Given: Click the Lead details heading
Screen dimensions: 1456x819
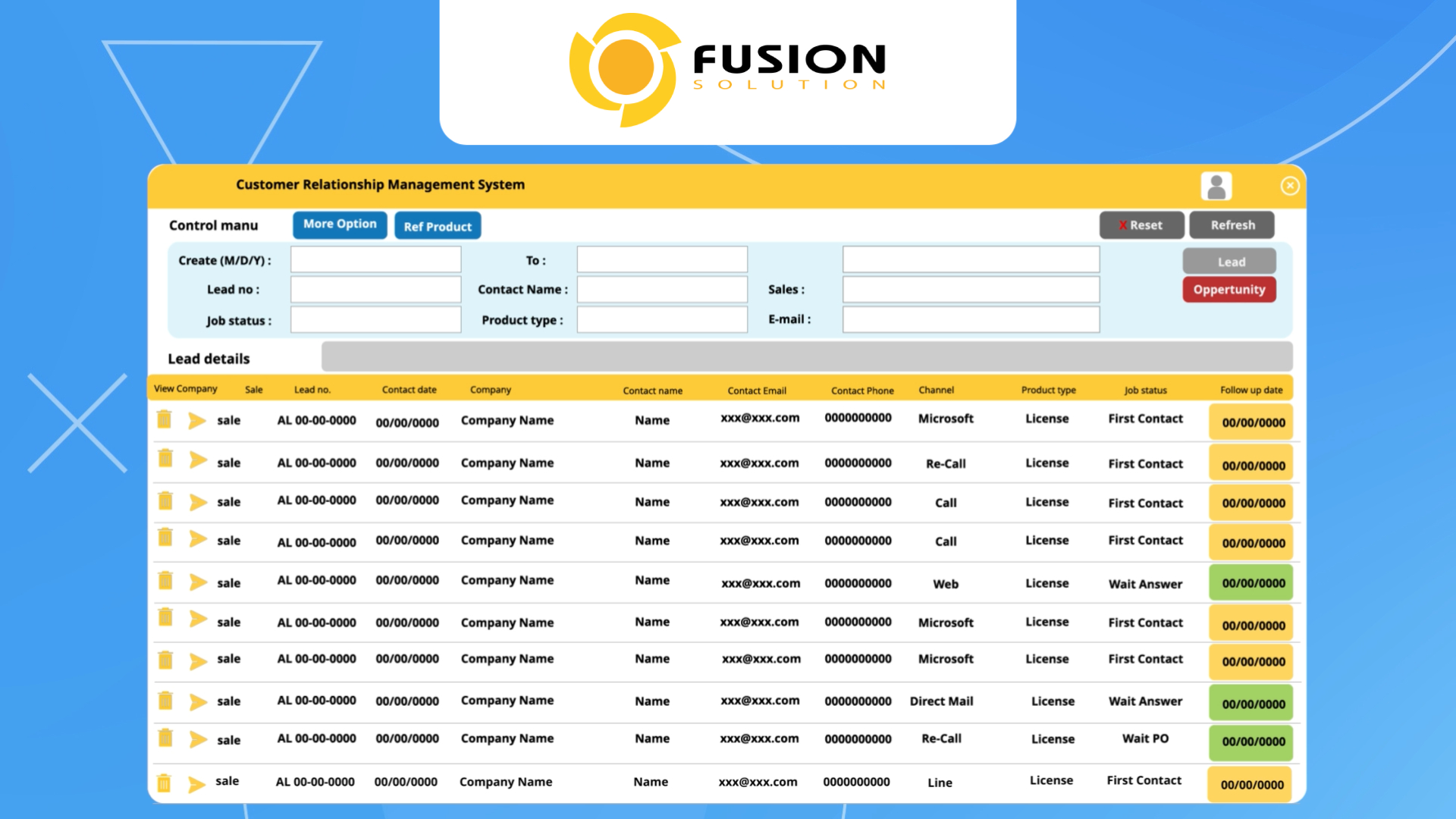Looking at the screenshot, I should 209,359.
